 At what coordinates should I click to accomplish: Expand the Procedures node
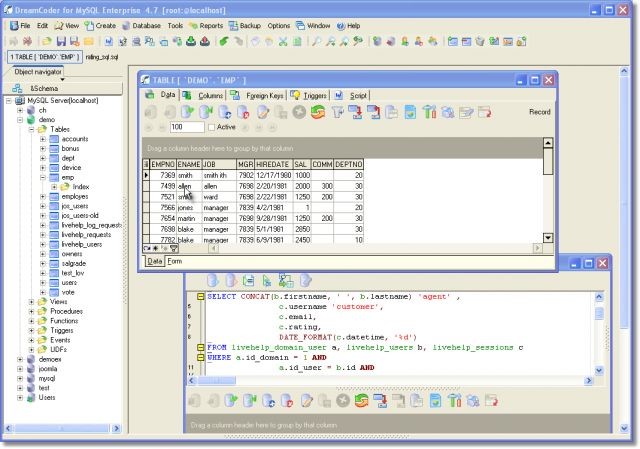32,311
